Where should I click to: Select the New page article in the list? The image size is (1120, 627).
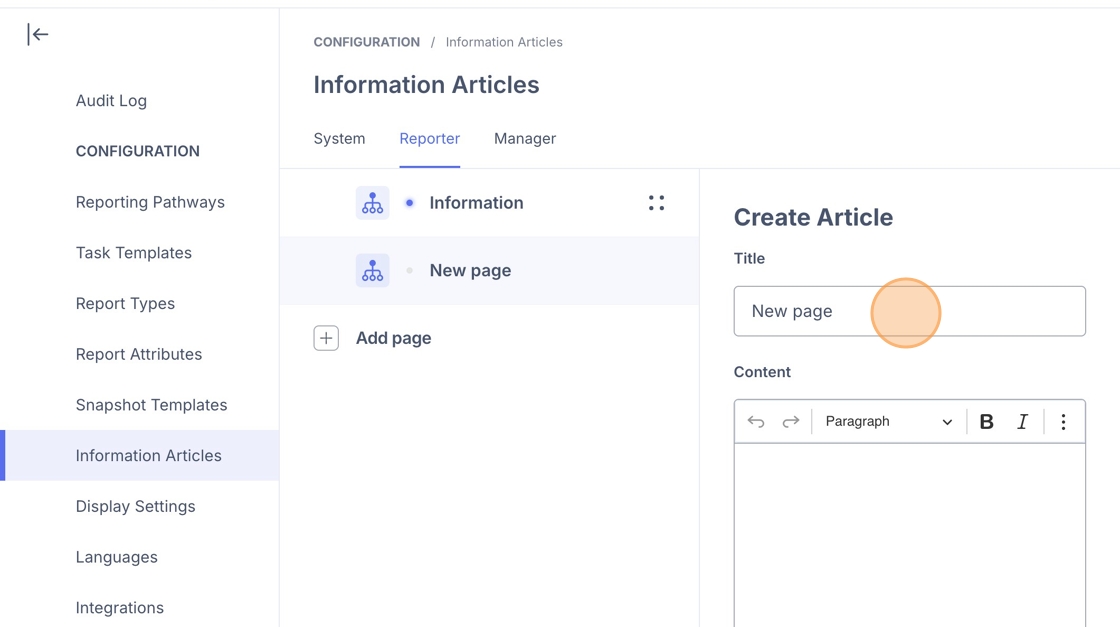pyautogui.click(x=489, y=271)
